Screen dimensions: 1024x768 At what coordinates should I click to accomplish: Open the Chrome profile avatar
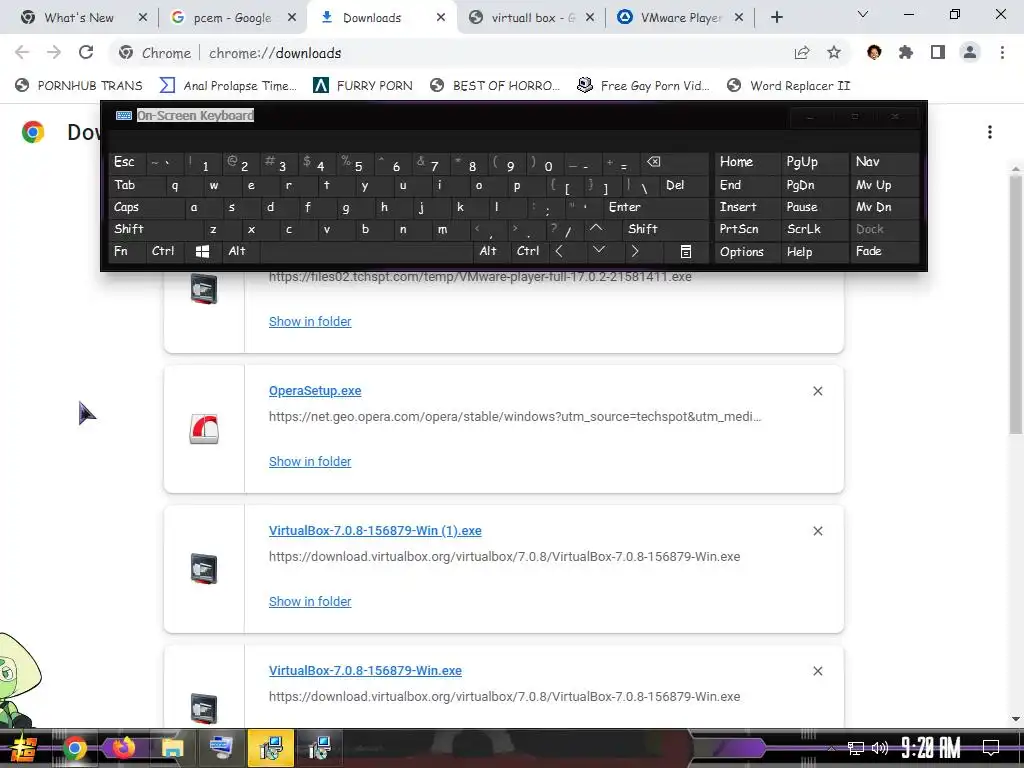pyautogui.click(x=970, y=52)
